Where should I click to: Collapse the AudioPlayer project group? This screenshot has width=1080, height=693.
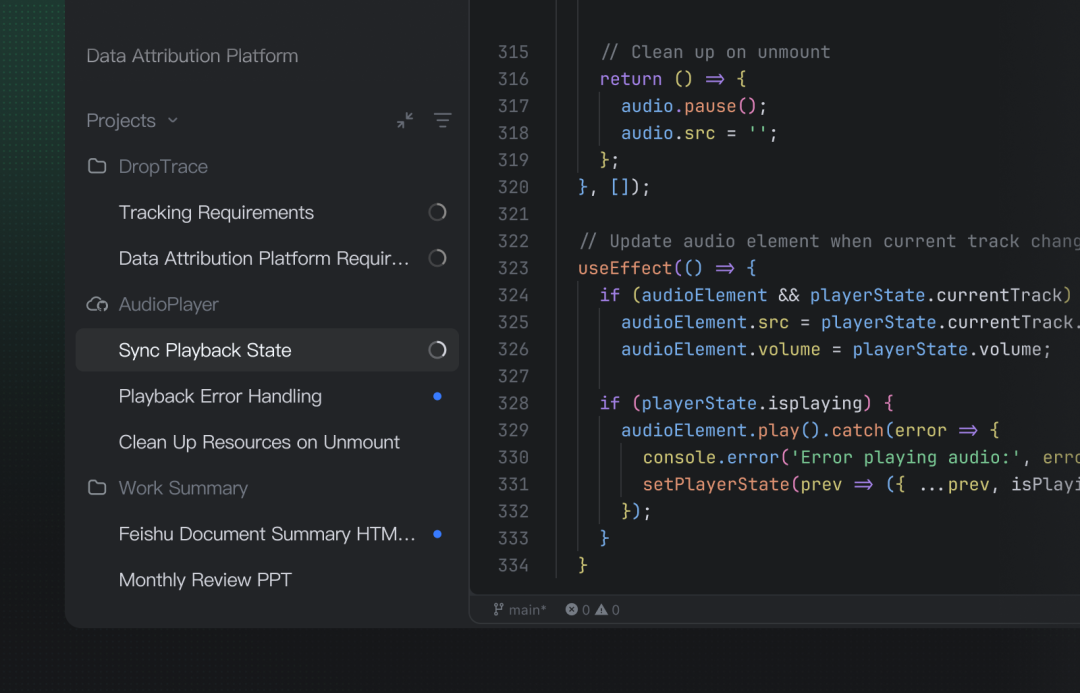pyautogui.click(x=169, y=304)
